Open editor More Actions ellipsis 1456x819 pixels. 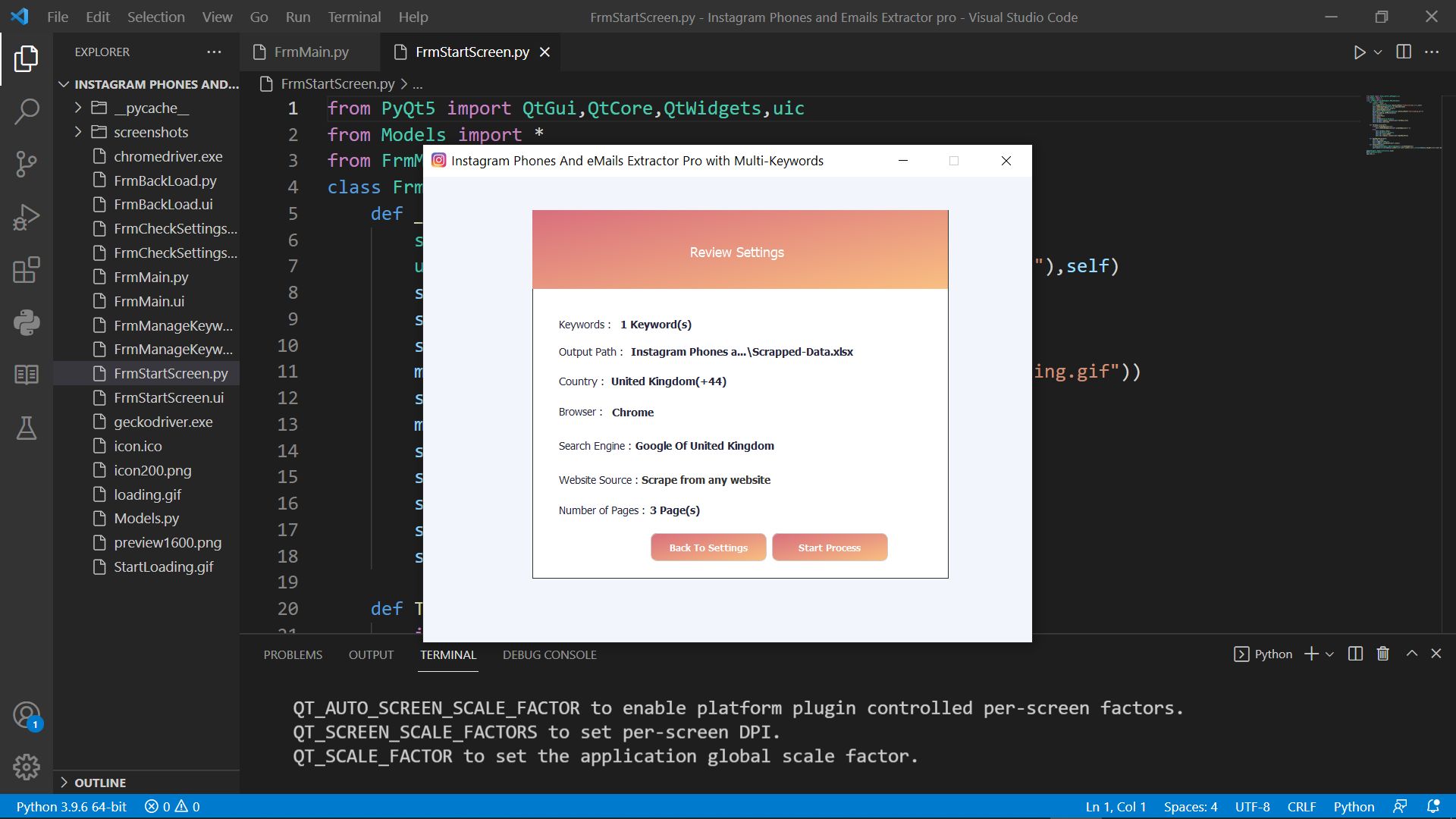coord(1432,52)
